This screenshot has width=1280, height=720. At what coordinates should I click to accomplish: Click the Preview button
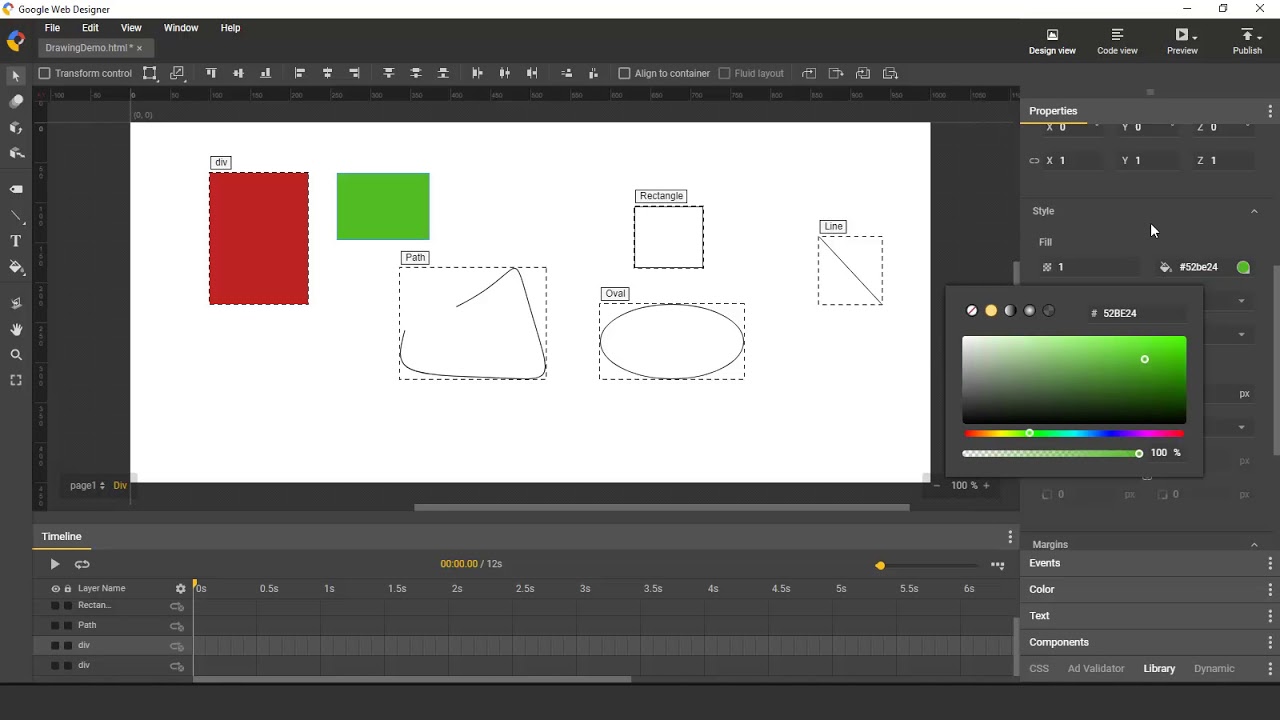pos(1182,40)
